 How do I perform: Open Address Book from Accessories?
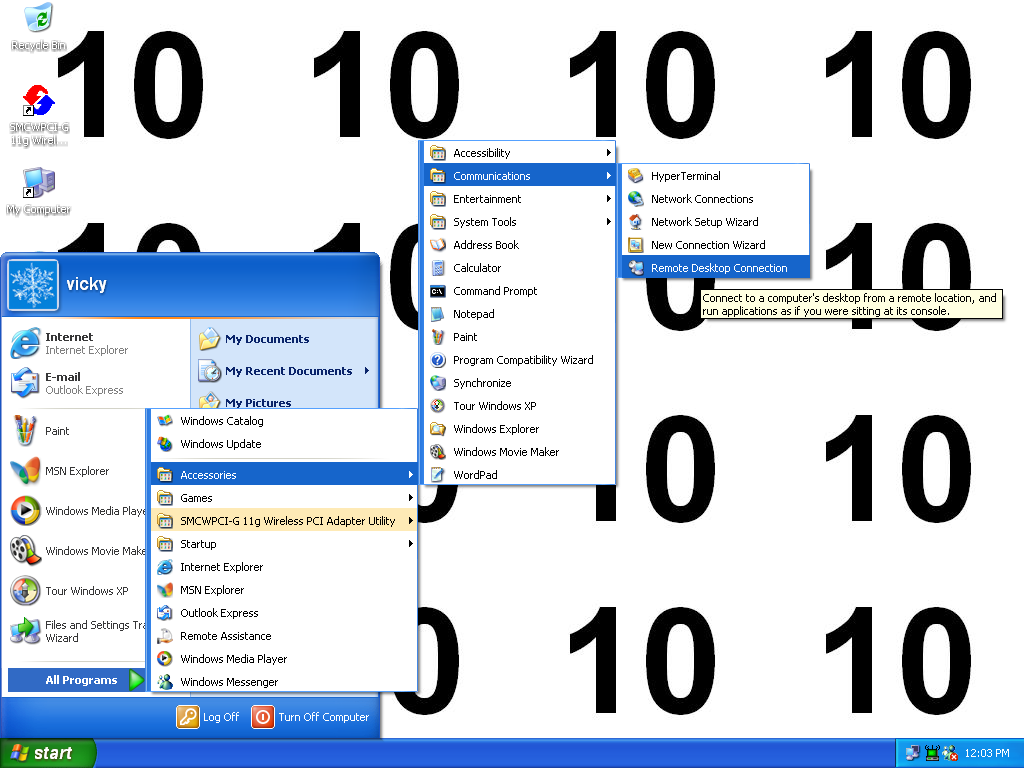pyautogui.click(x=520, y=245)
